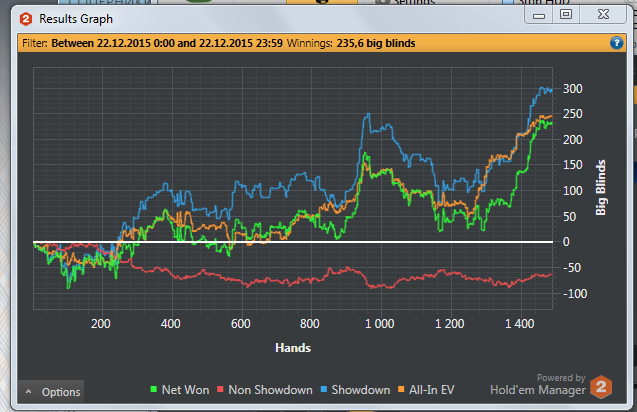Screen dimensions: 637x412
Task: Click the filter date range text
Action: click(167, 43)
